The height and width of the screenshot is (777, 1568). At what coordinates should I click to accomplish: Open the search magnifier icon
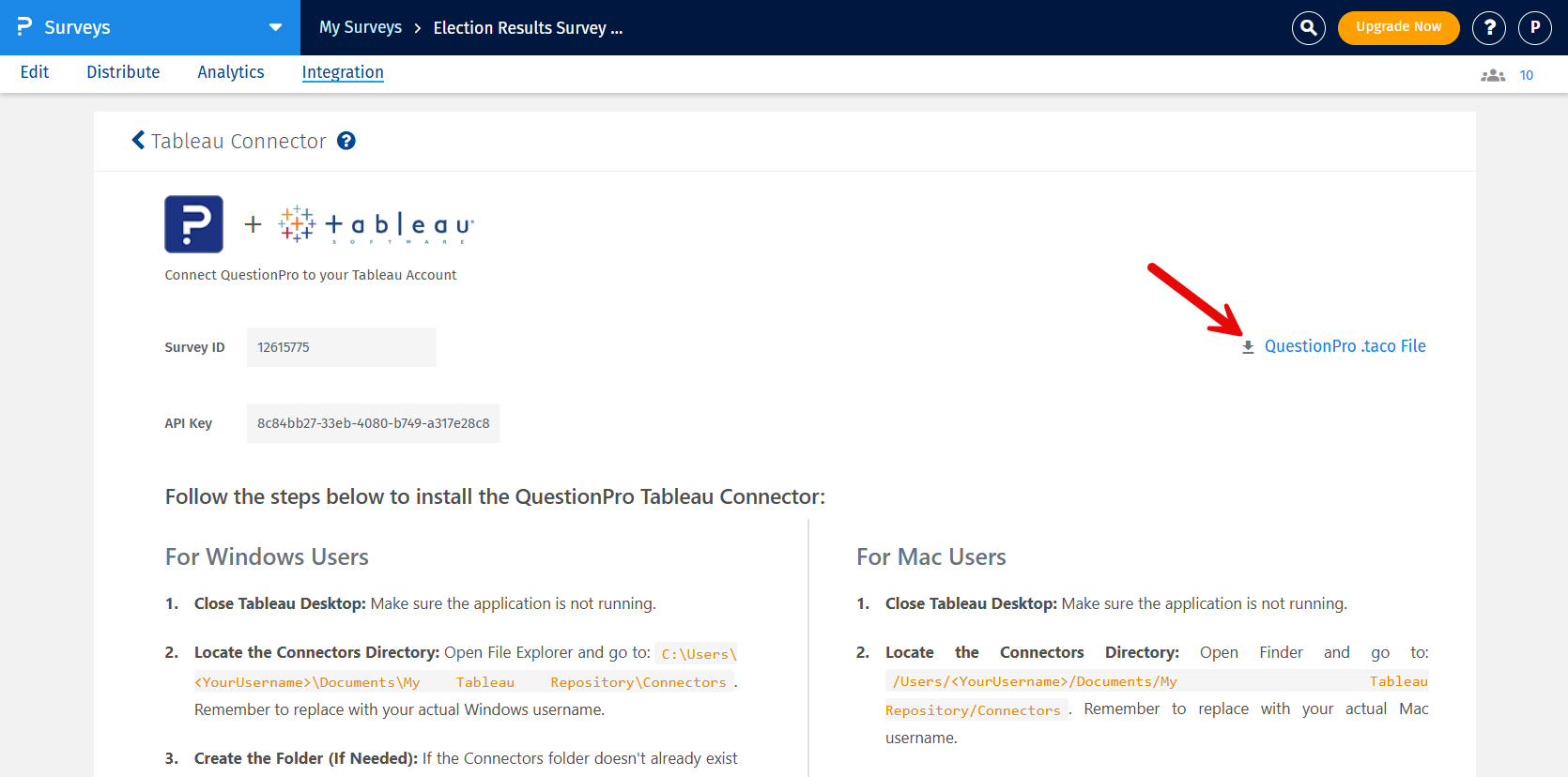point(1308,28)
